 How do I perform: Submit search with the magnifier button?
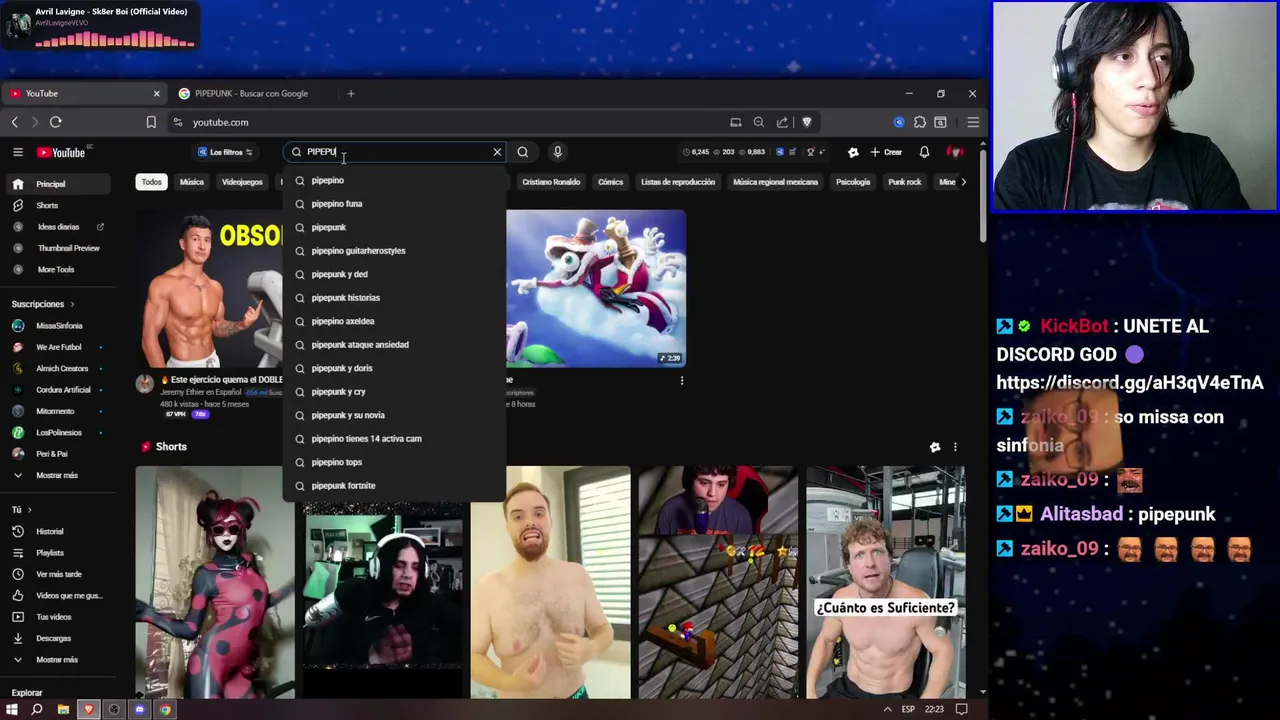522,152
